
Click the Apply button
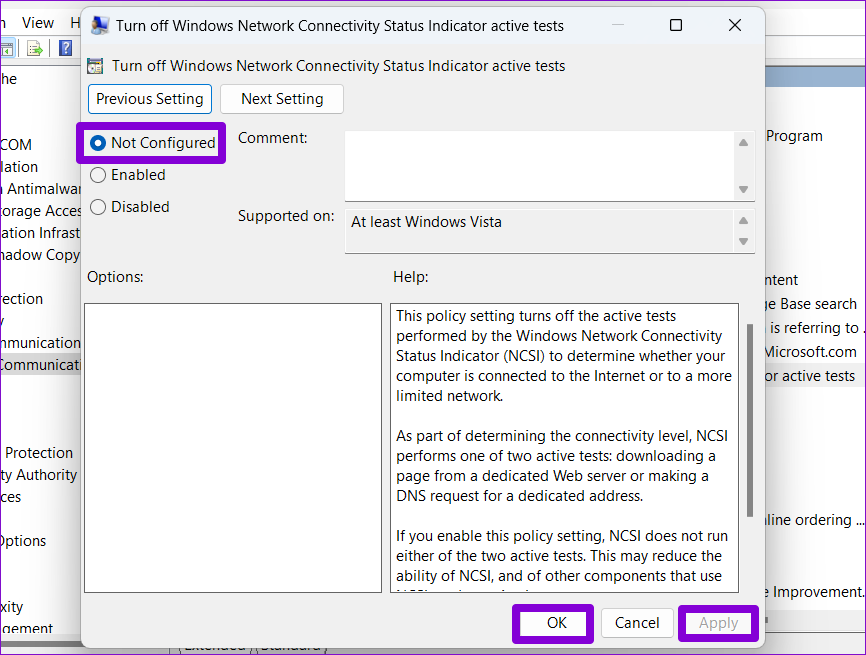pos(718,623)
